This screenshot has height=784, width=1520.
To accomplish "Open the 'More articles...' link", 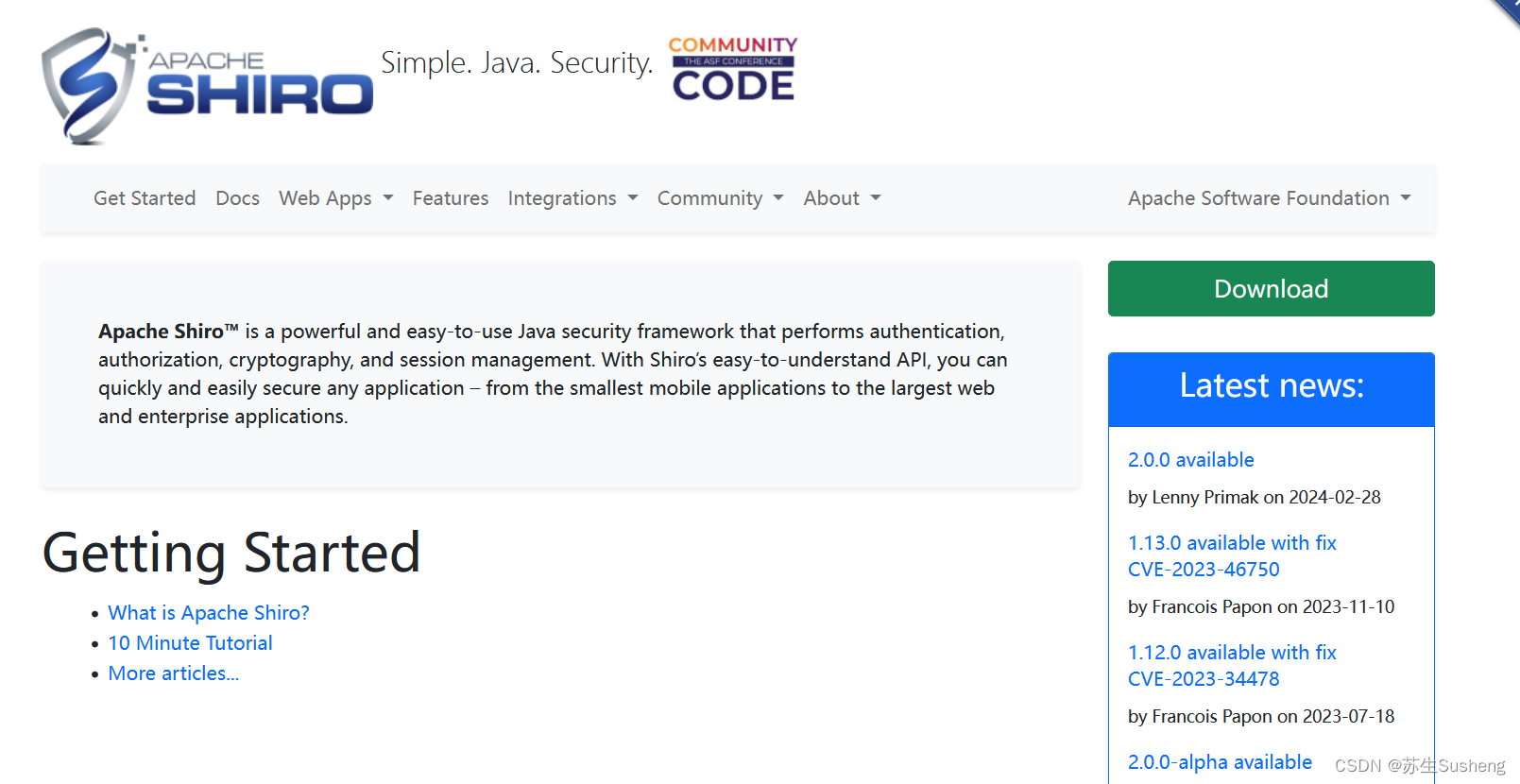I will point(174,673).
